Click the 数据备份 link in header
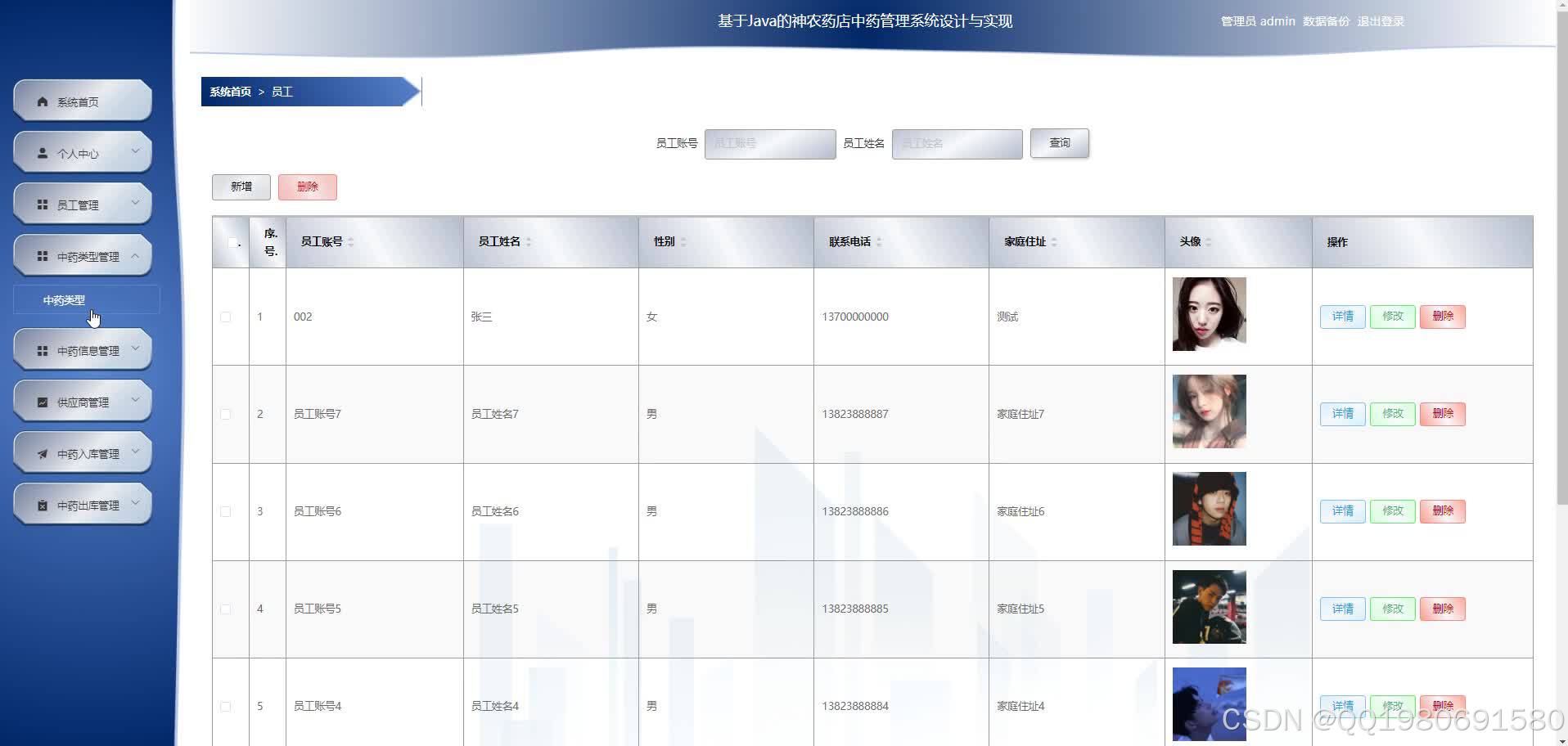 (x=1326, y=21)
